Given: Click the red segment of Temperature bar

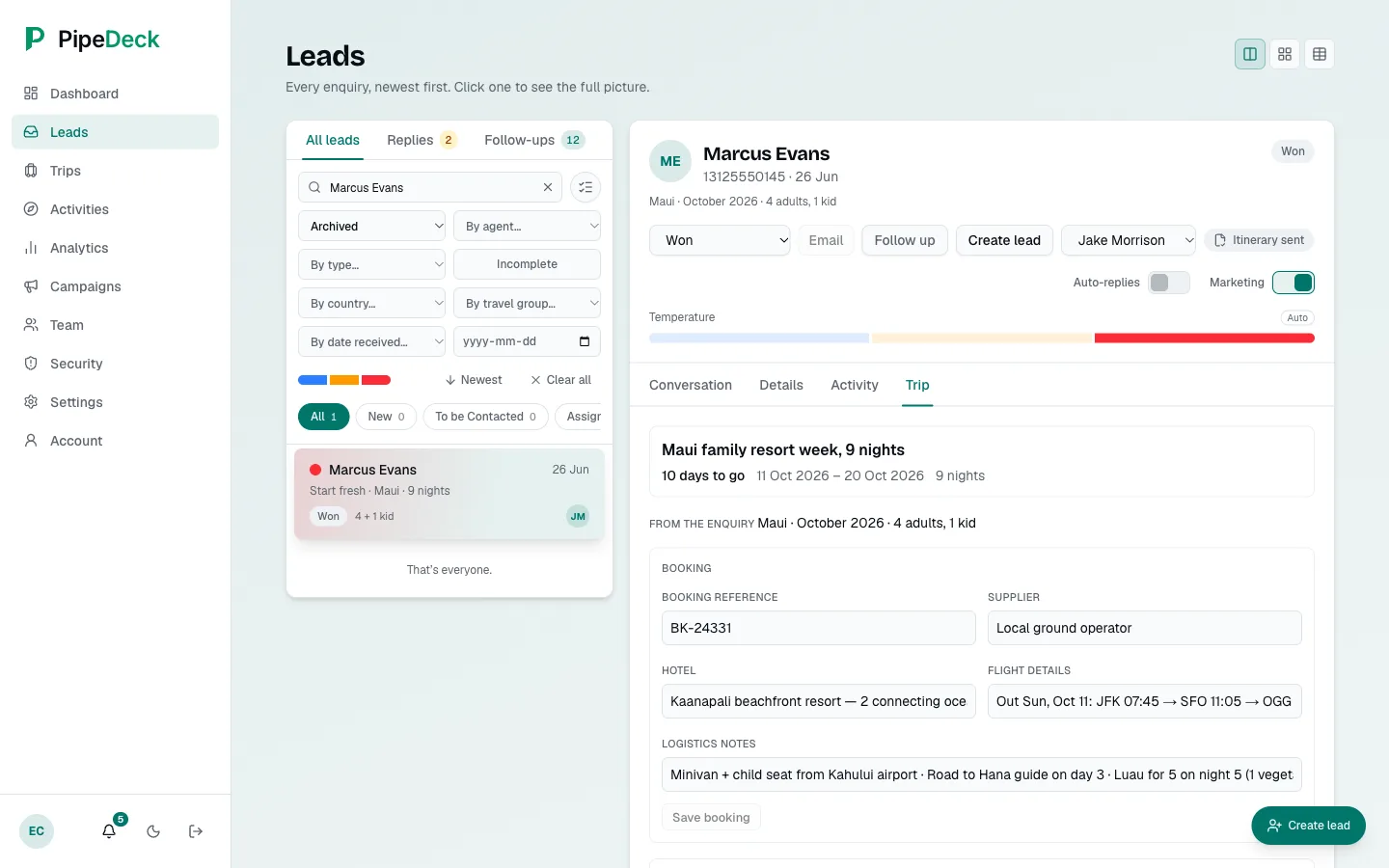Looking at the screenshot, I should [x=1205, y=339].
